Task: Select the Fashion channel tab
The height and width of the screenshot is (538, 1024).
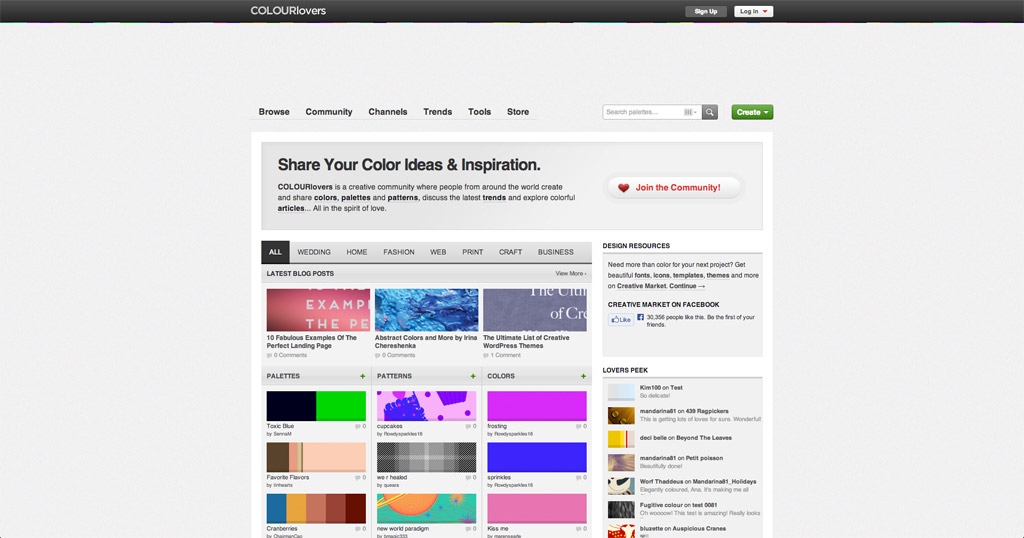Action: tap(398, 252)
